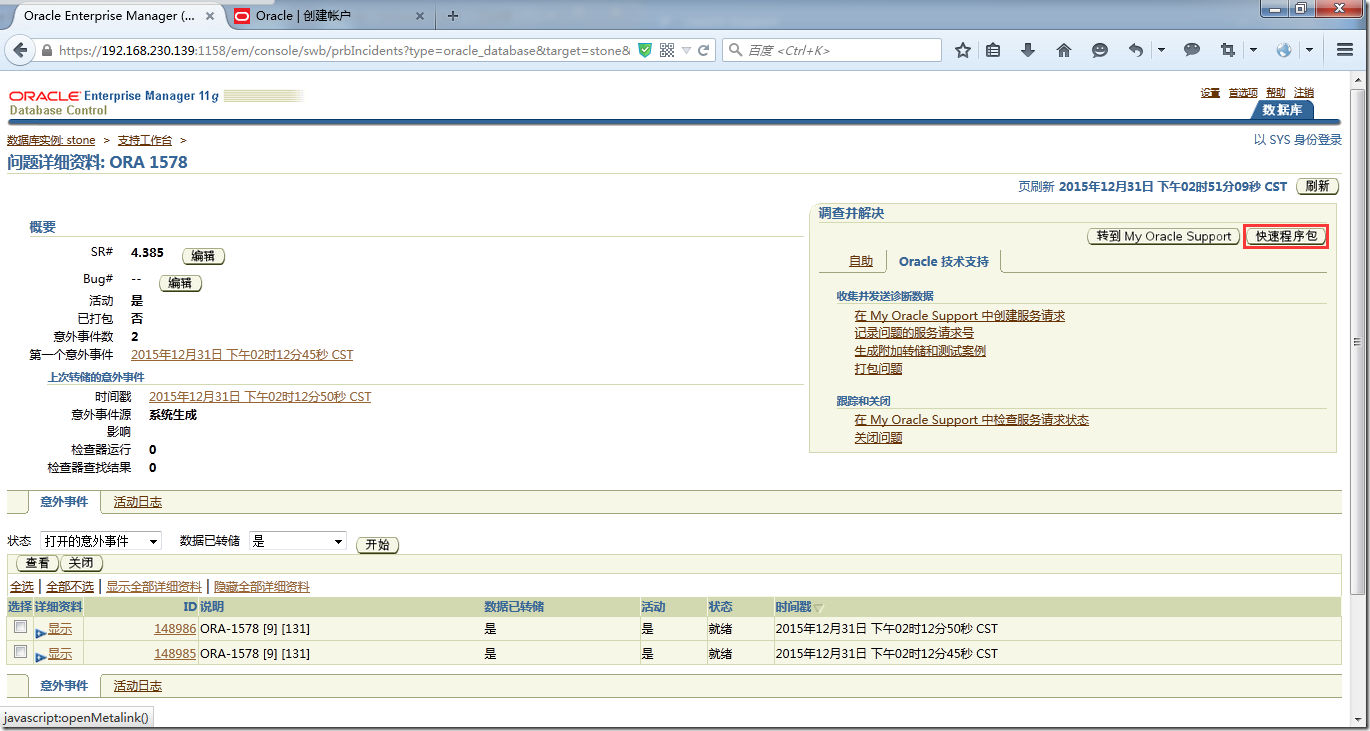Select checkbox for incident 148985
This screenshot has width=1370, height=731.
[20, 652]
